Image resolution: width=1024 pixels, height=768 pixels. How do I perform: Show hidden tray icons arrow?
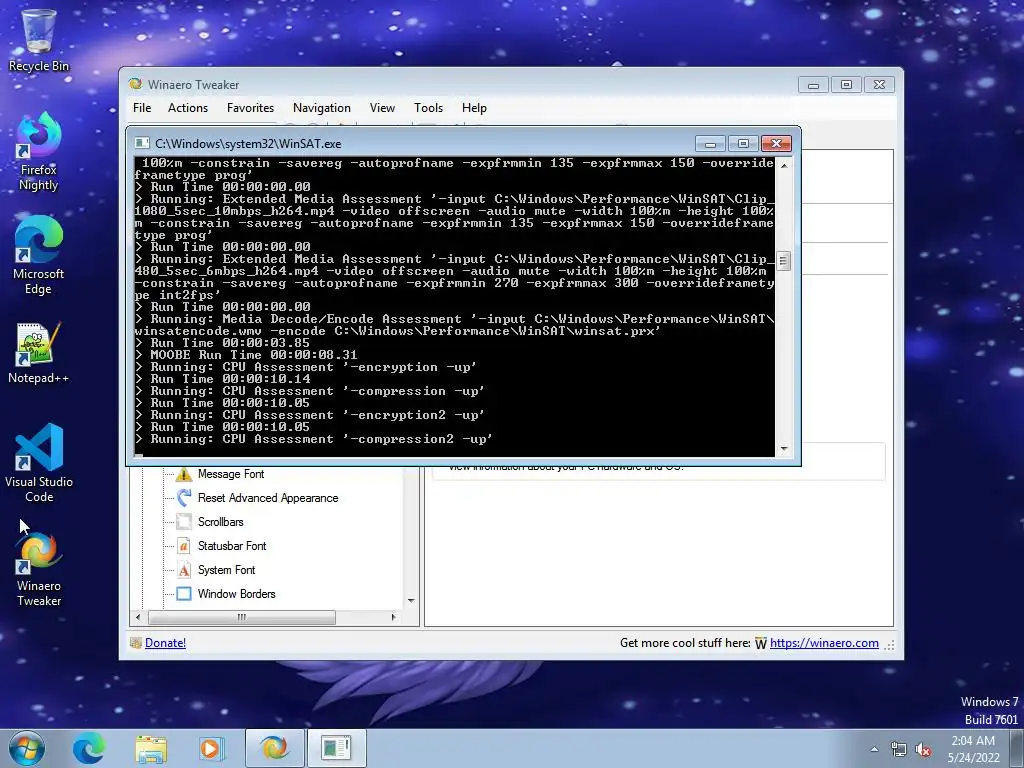(874, 750)
